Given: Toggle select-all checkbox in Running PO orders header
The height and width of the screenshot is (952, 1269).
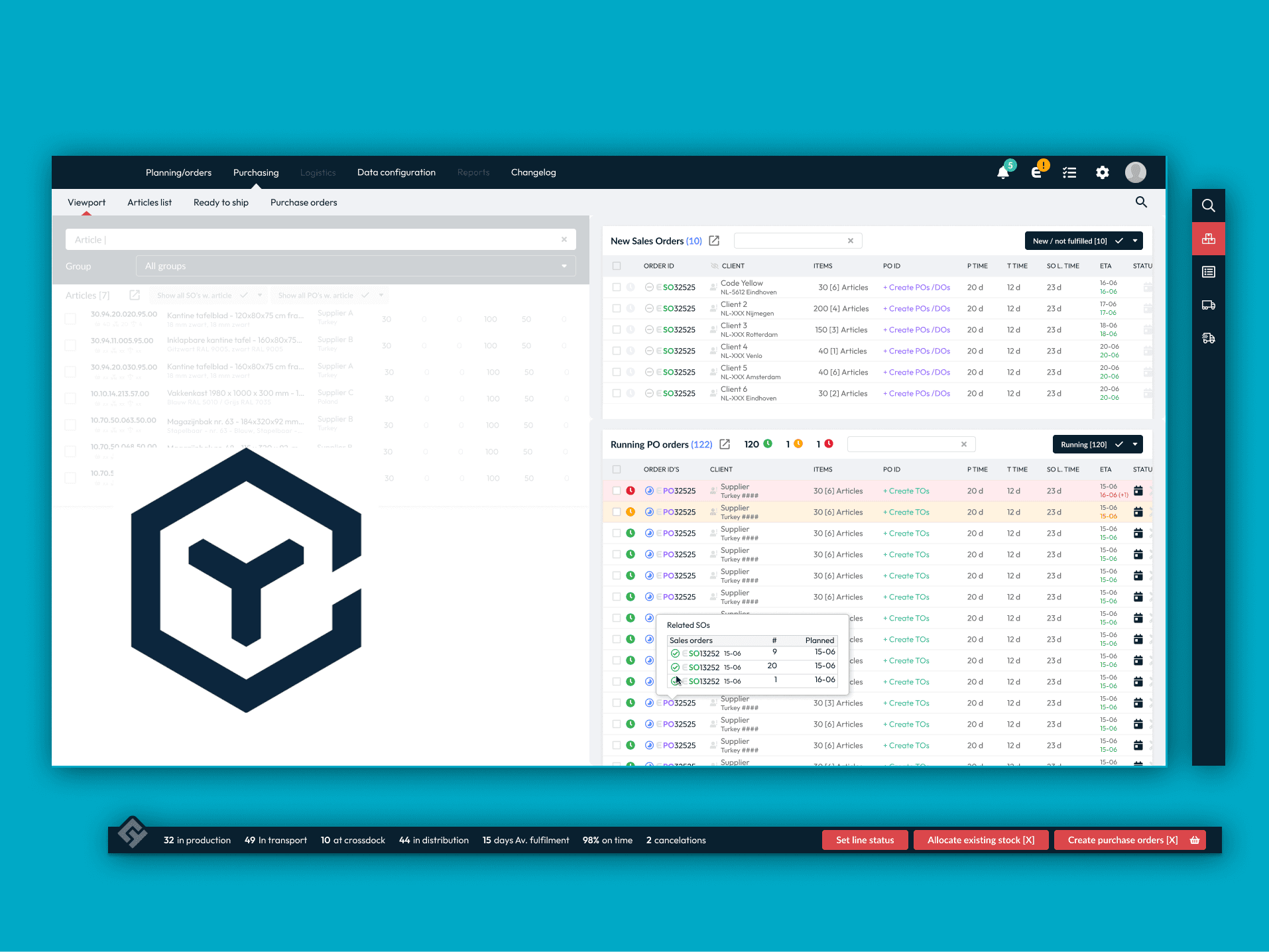Looking at the screenshot, I should [617, 469].
